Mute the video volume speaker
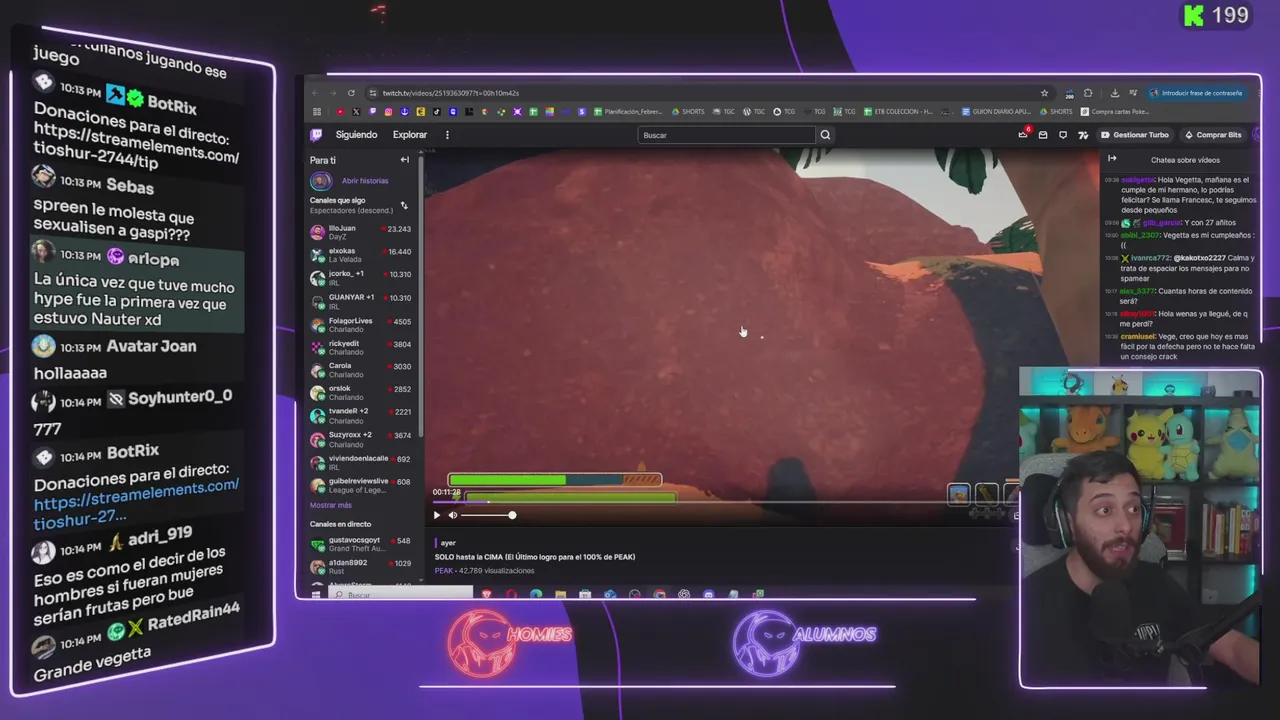Viewport: 1280px width, 720px height. 453,515
